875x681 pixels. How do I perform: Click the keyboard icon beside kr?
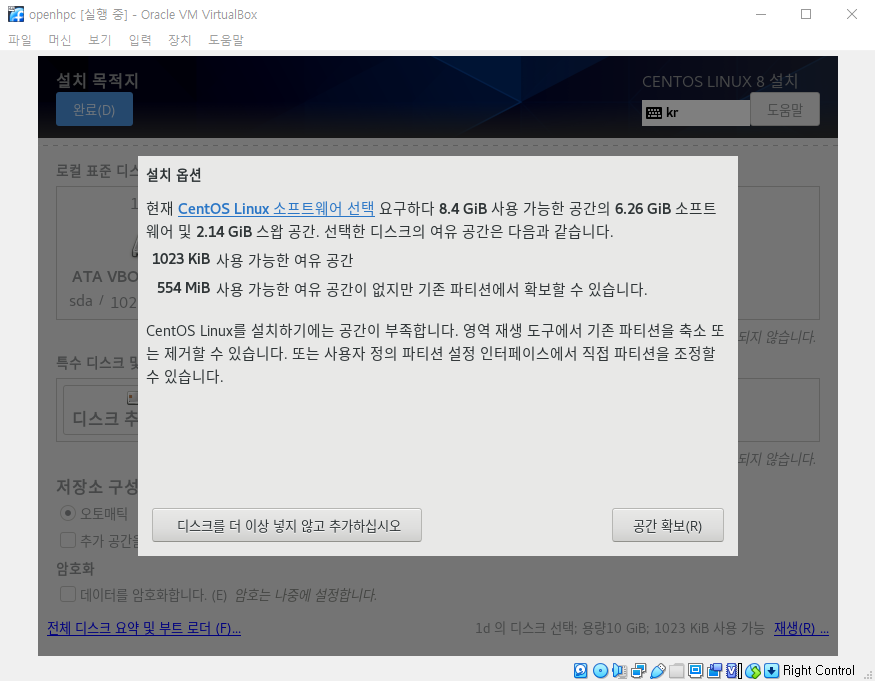(653, 113)
